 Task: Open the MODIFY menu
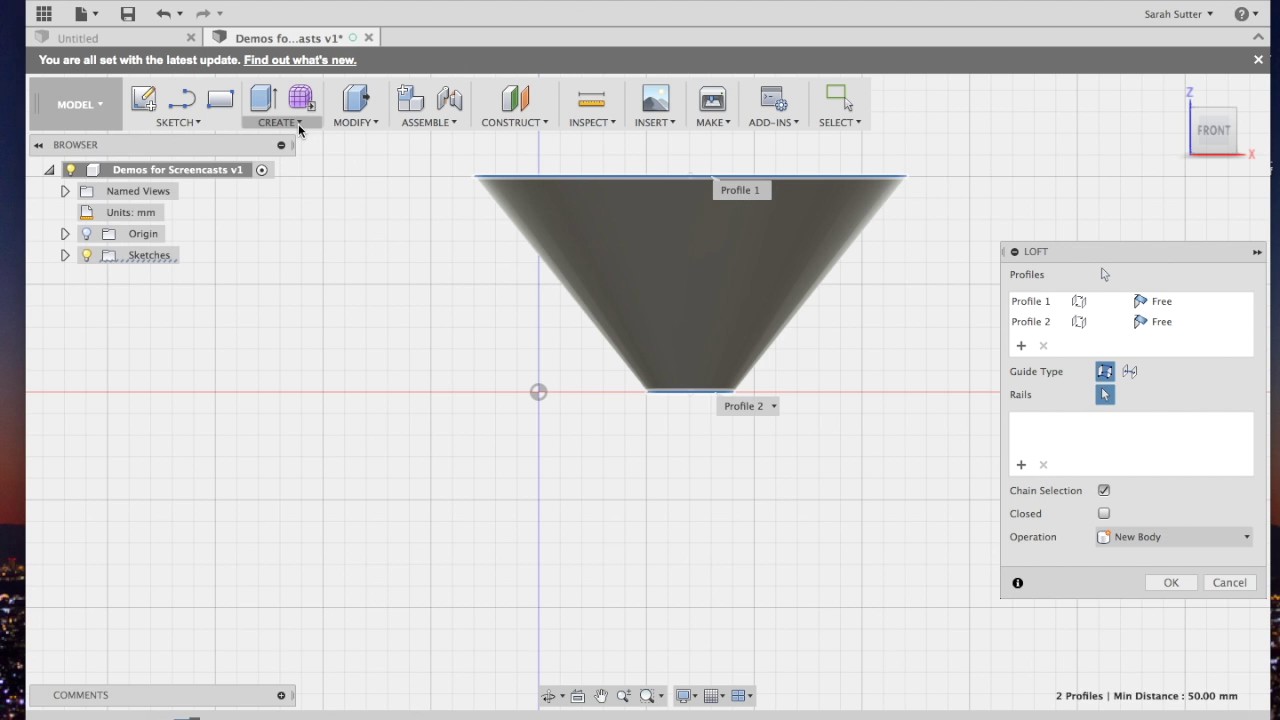coord(355,122)
